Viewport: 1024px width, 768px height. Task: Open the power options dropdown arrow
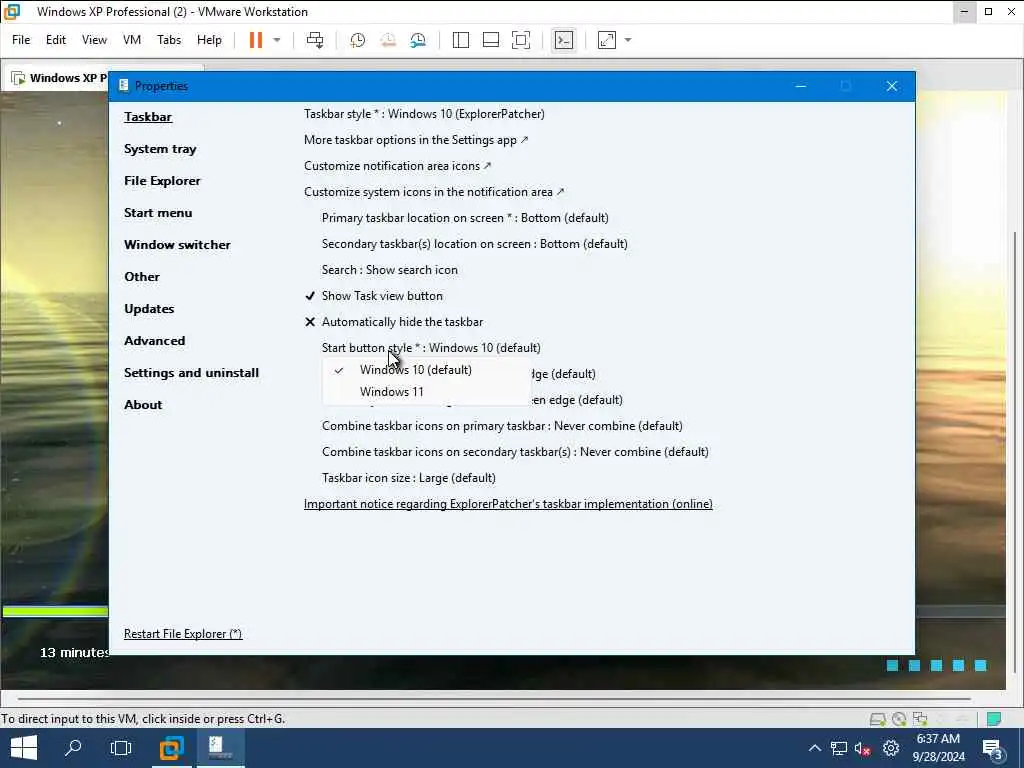tap(277, 40)
